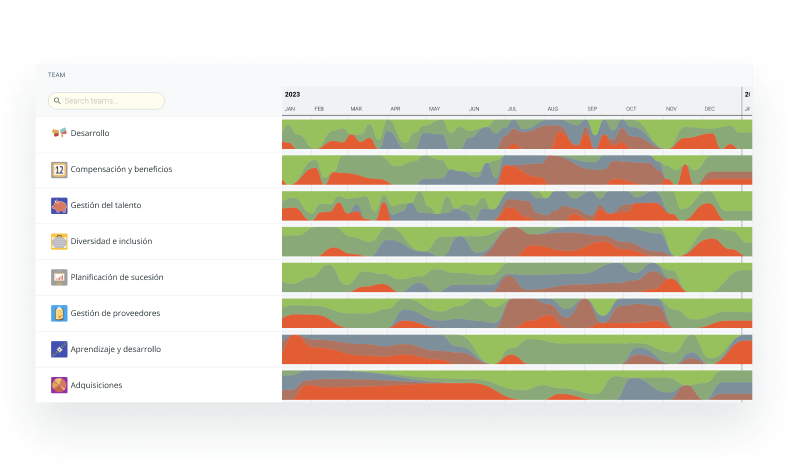Select the Gestión de proveedores team name
The image size is (787, 467).
(115, 313)
